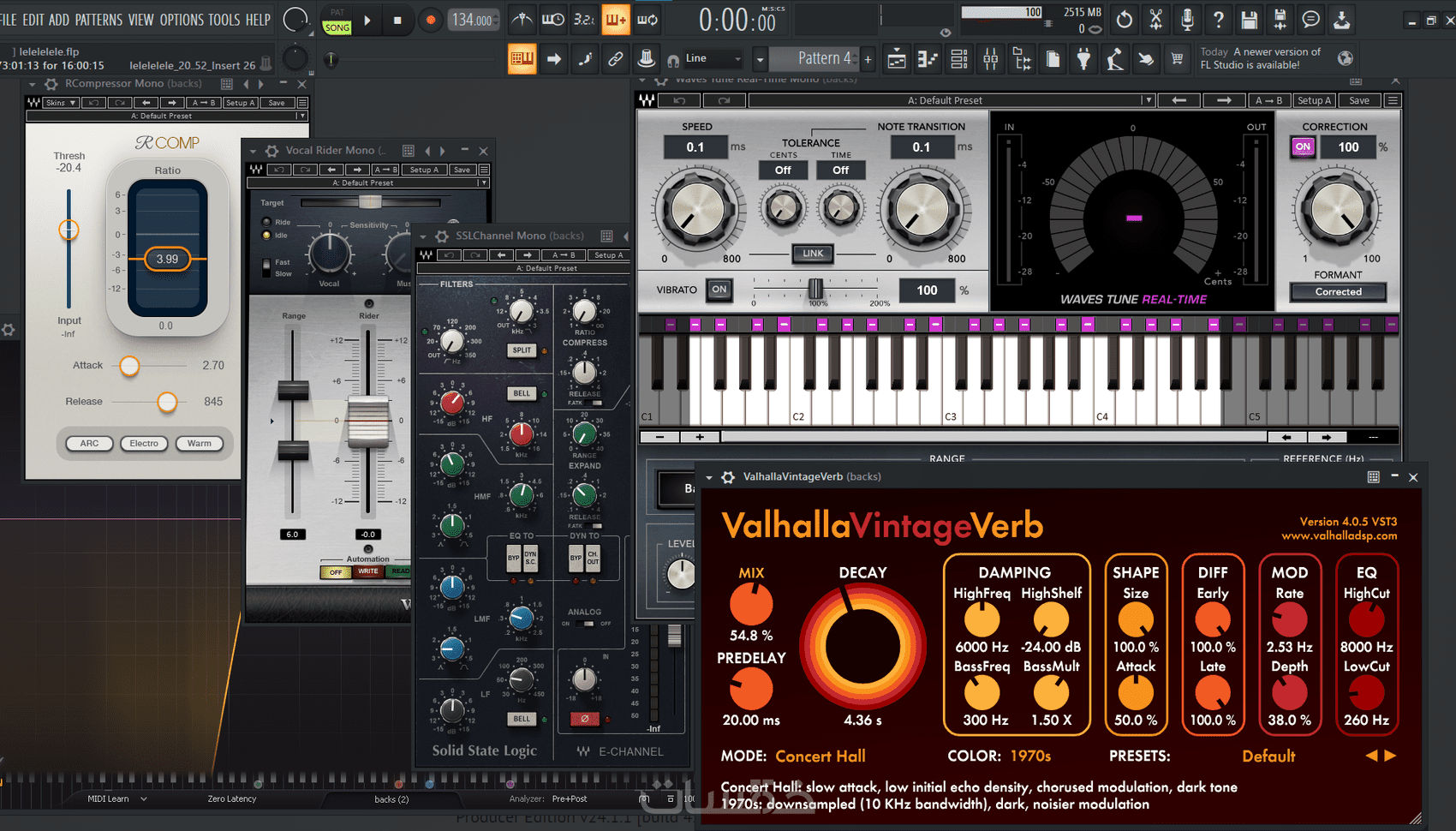Stop playback with the stop button
The width and height of the screenshot is (1456, 831).
[x=397, y=20]
